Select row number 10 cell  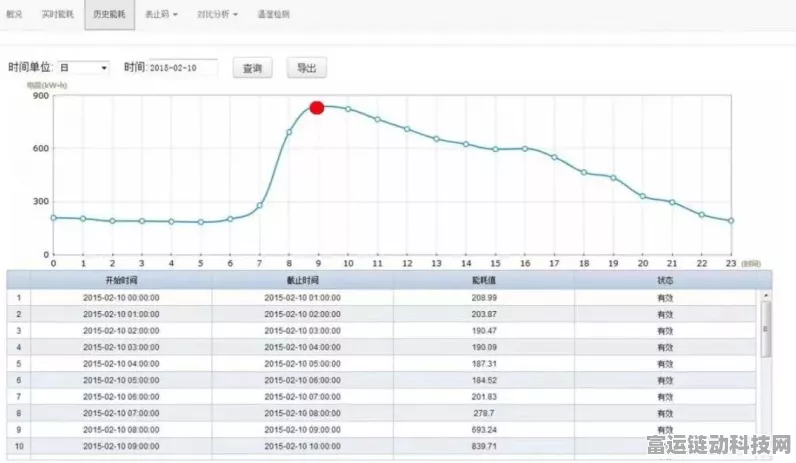pos(19,446)
